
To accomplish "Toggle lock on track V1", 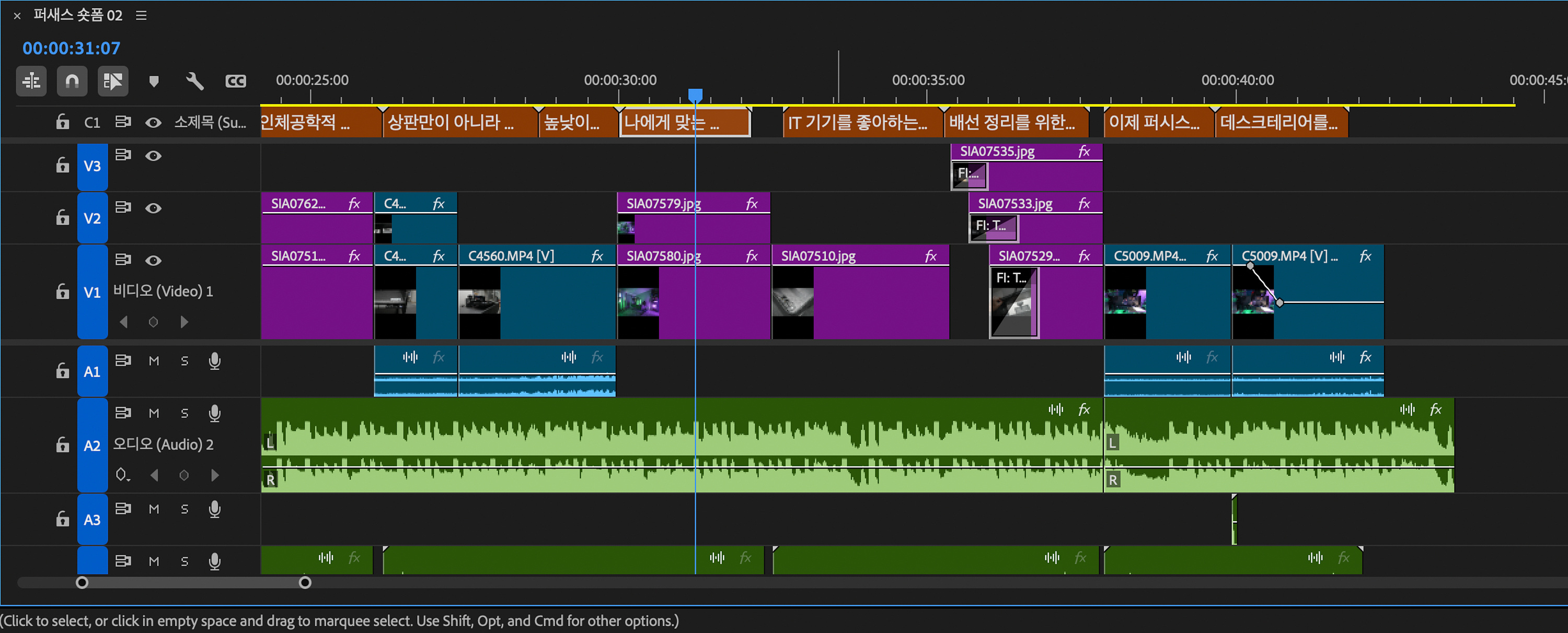I will (62, 292).
